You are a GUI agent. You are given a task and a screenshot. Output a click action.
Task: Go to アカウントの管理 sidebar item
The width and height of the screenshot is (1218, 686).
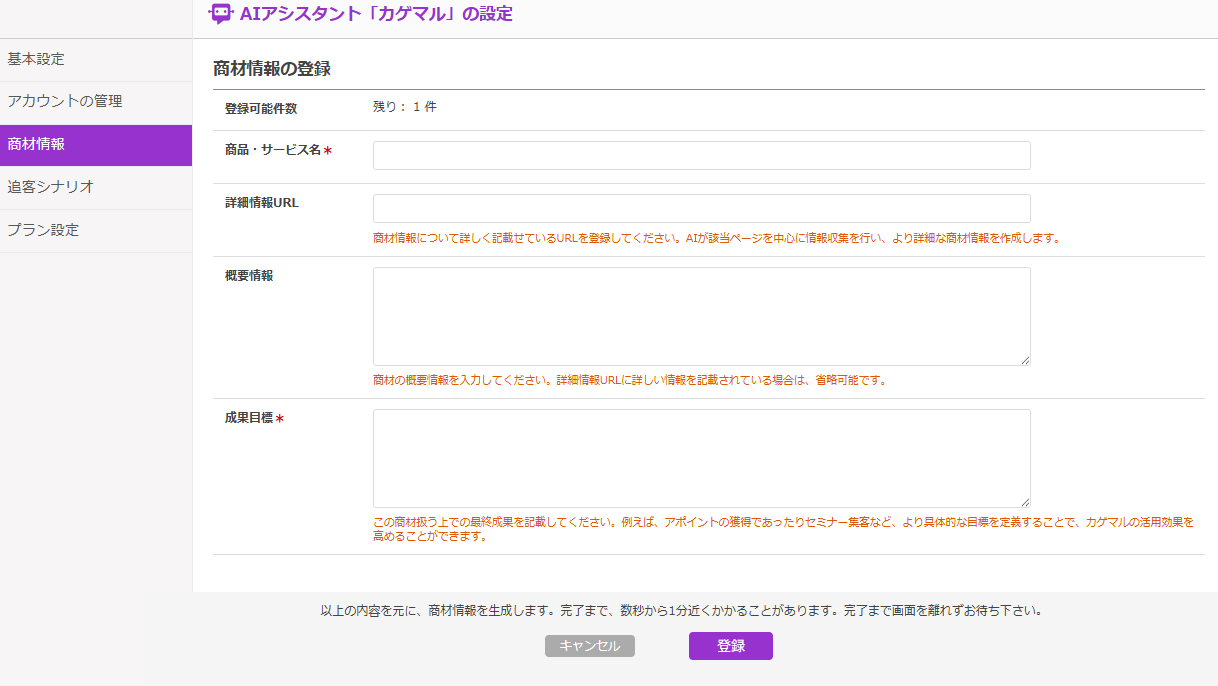click(65, 102)
